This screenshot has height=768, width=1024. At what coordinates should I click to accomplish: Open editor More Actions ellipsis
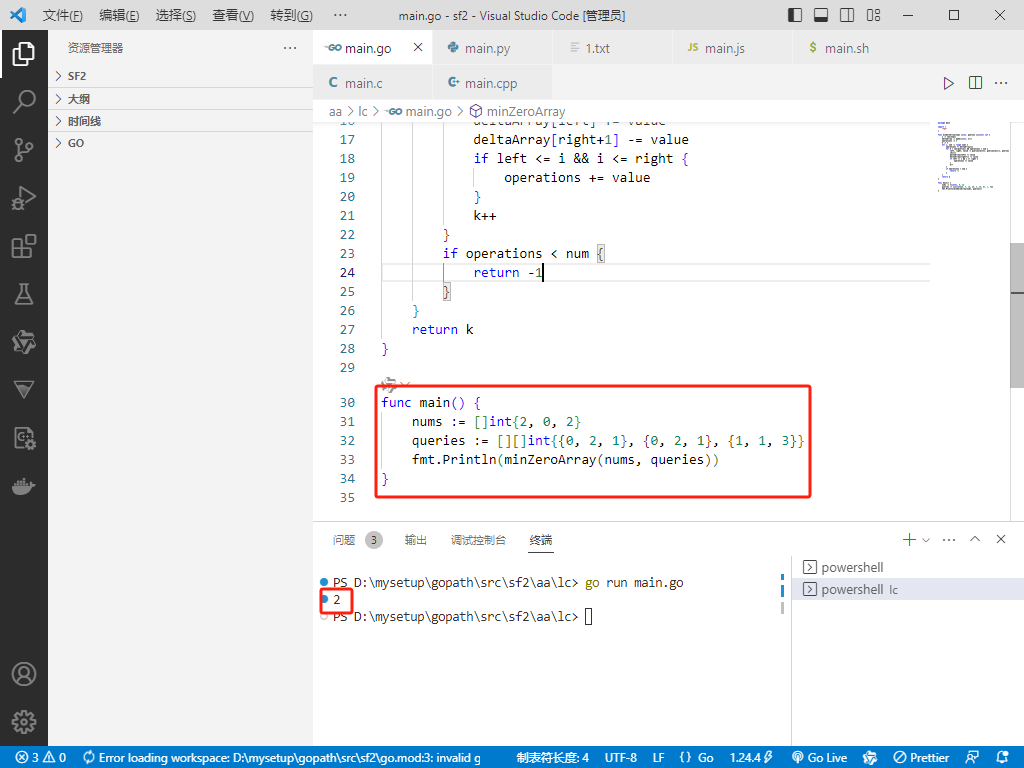click(1001, 83)
